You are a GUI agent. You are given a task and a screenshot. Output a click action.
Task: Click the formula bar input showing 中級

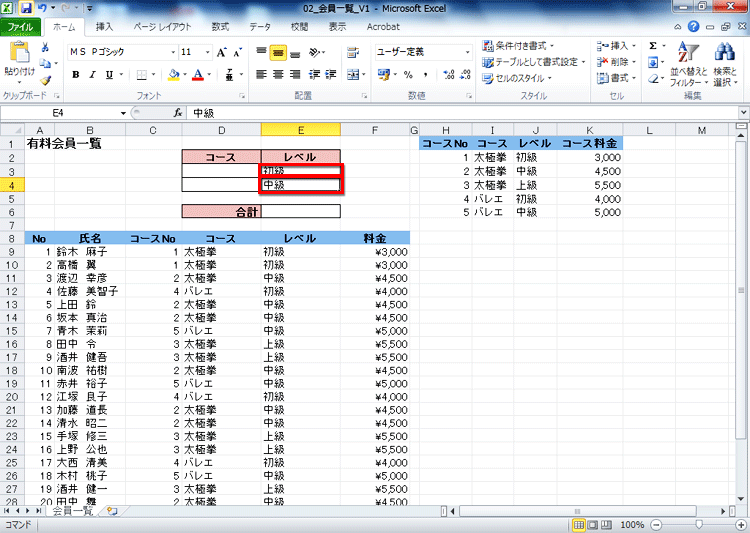pyautogui.click(x=461, y=113)
